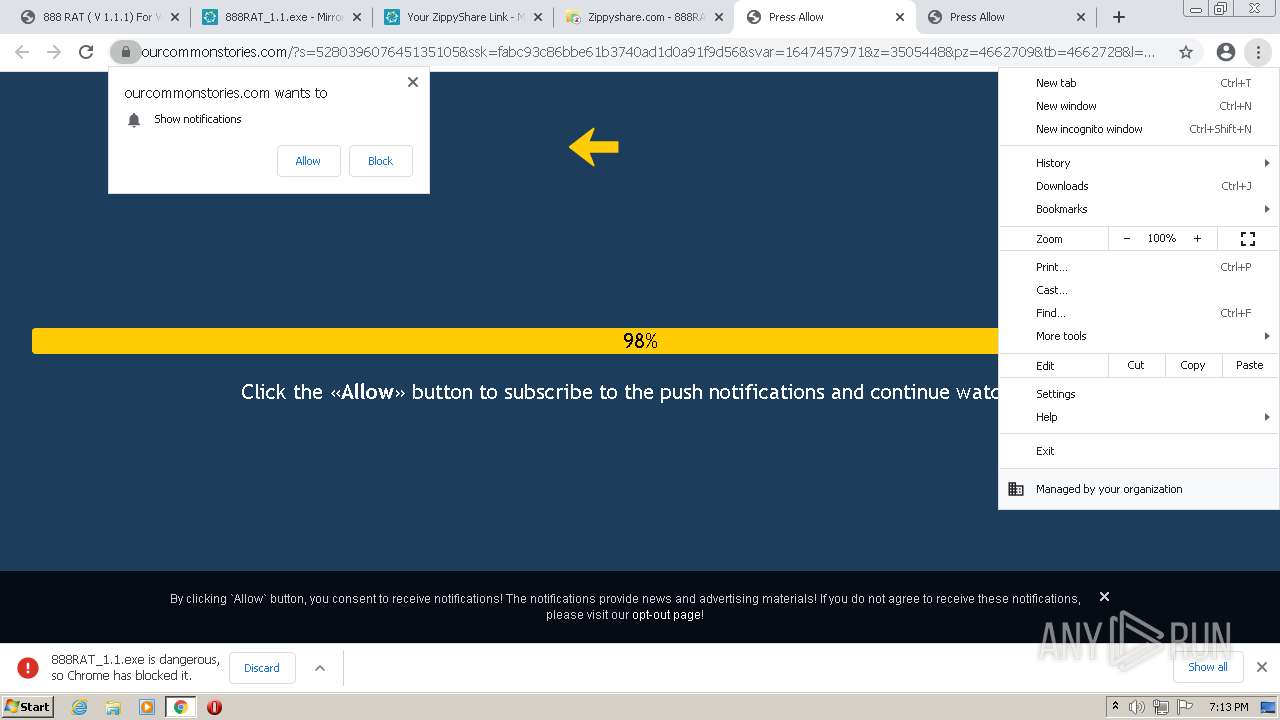This screenshot has width=1280, height=720.
Task: Click the Chrome taskbar icon
Action: (181, 707)
